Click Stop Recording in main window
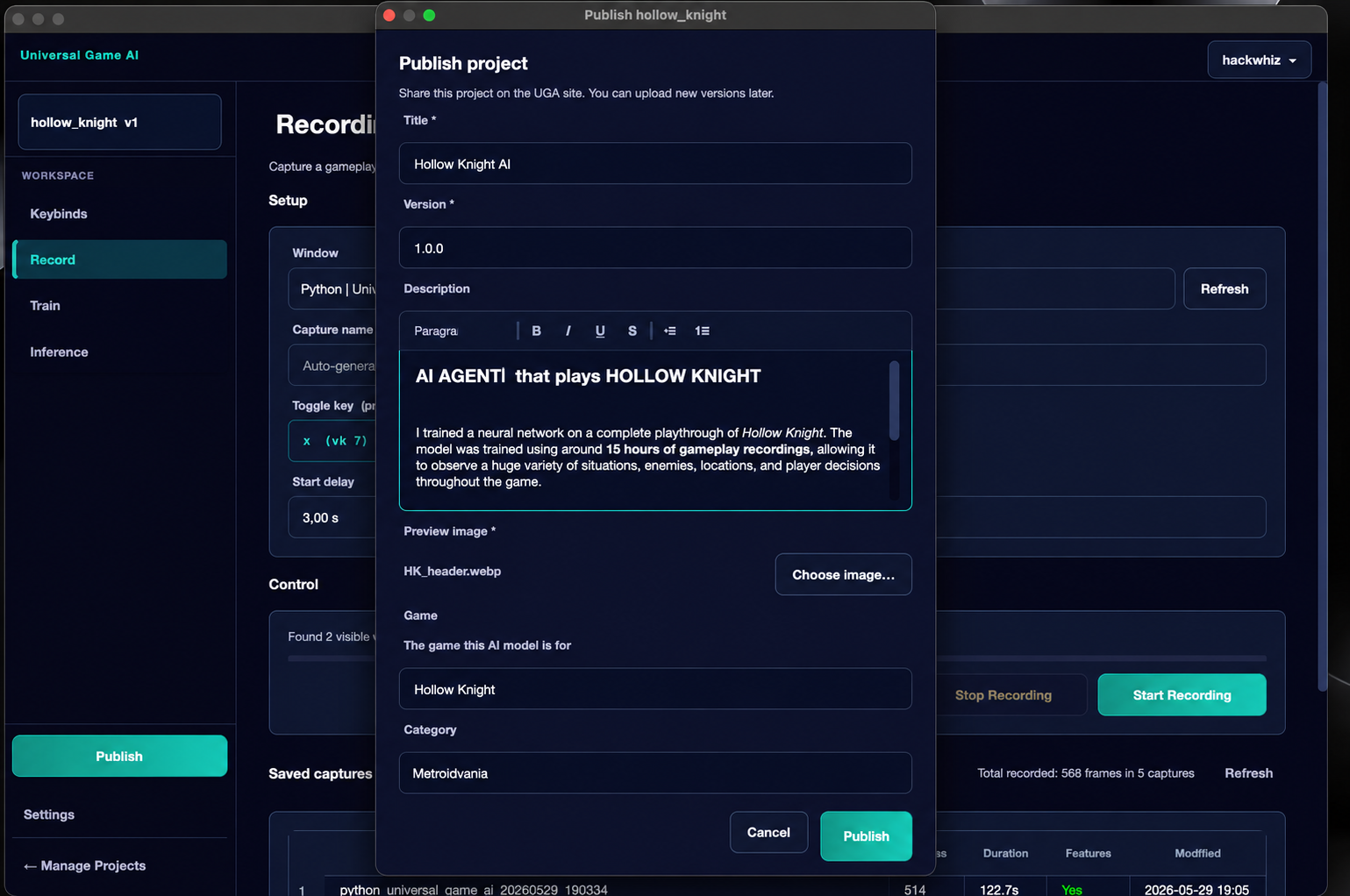 pos(1004,695)
